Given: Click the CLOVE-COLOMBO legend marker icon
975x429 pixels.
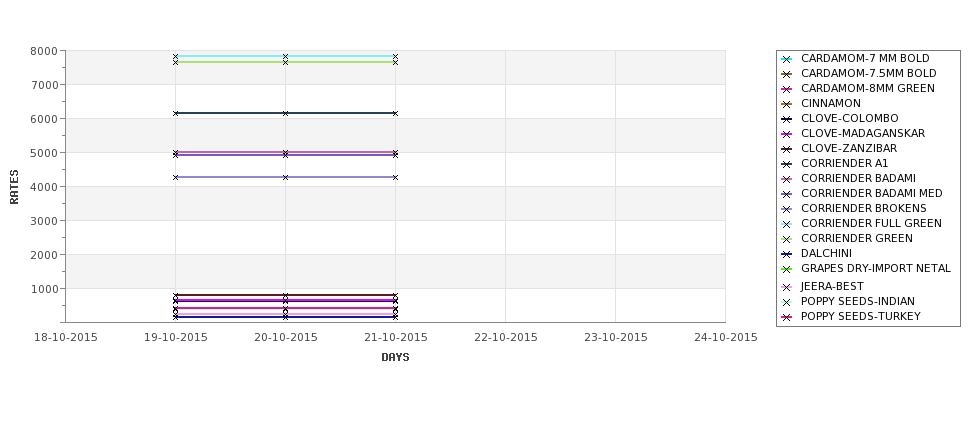Looking at the screenshot, I should (x=787, y=119).
